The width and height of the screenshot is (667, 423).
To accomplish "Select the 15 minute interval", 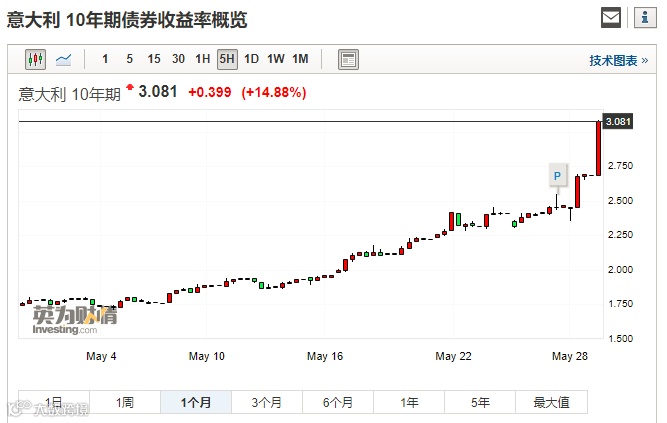I will pyautogui.click(x=154, y=59).
